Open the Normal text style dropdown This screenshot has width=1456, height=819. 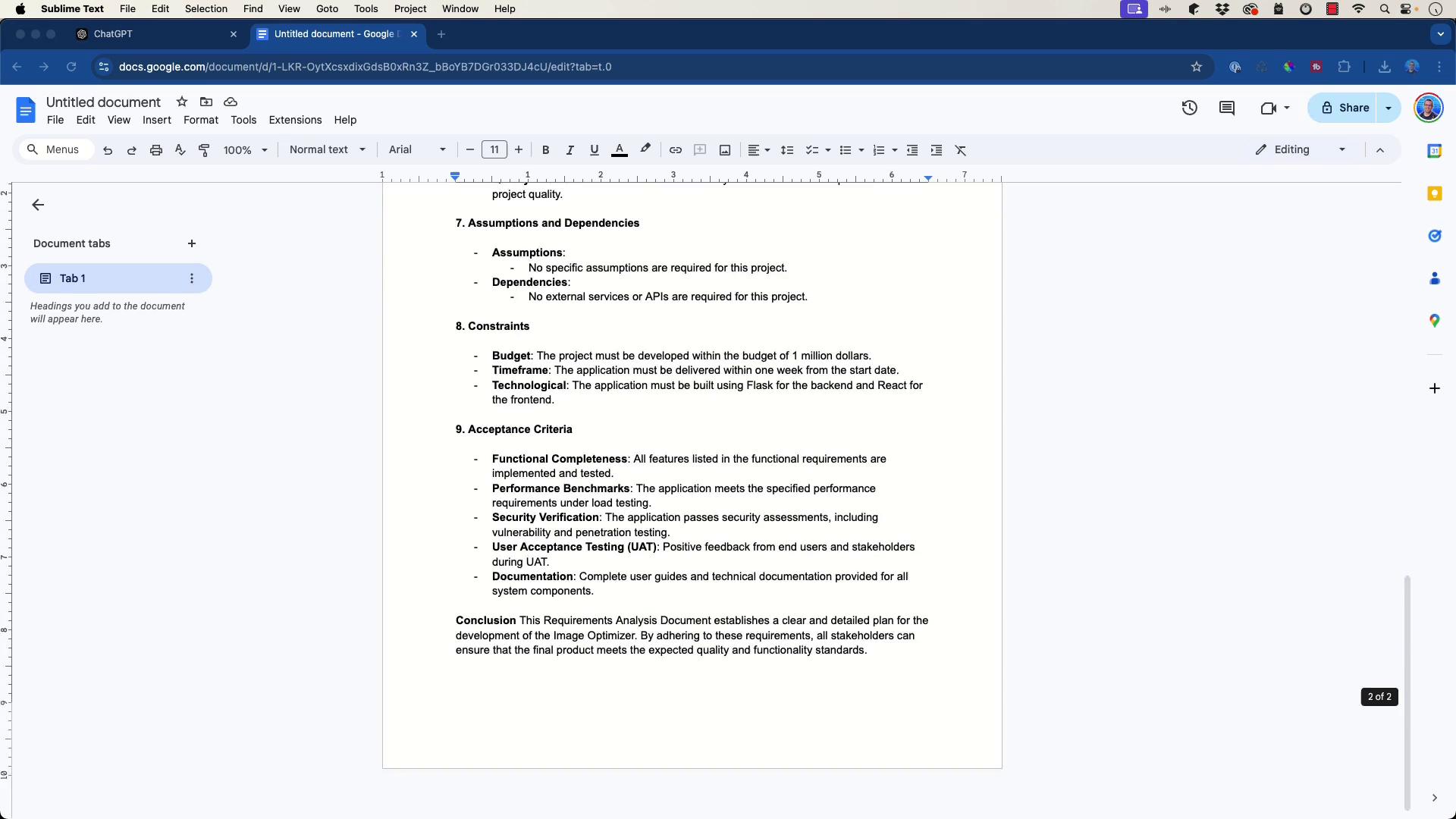click(327, 150)
